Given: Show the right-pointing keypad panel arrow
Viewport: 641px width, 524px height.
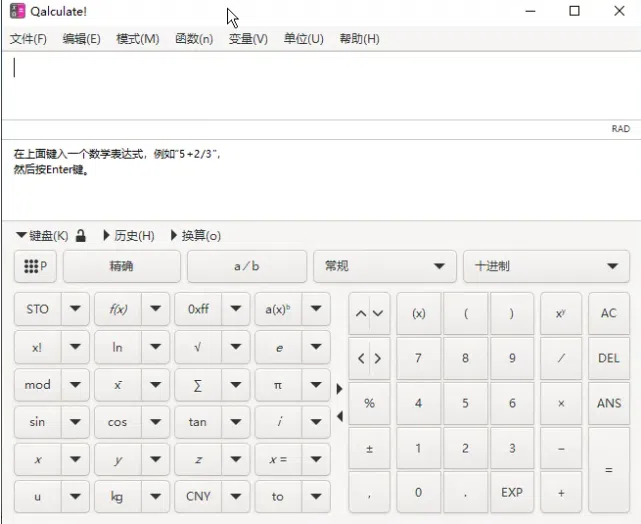Looking at the screenshot, I should tap(339, 389).
